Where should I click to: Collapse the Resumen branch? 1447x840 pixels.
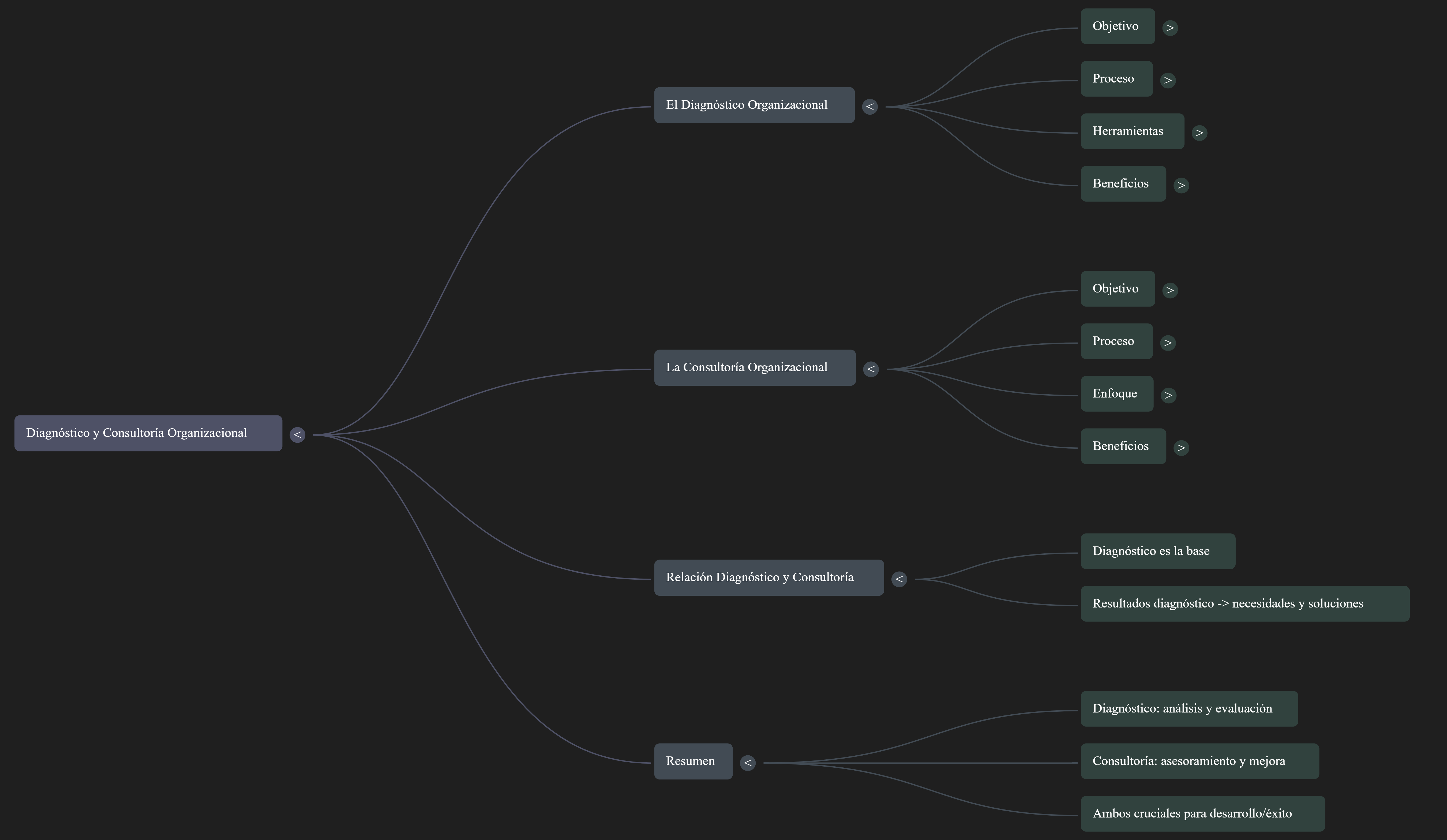pos(747,763)
